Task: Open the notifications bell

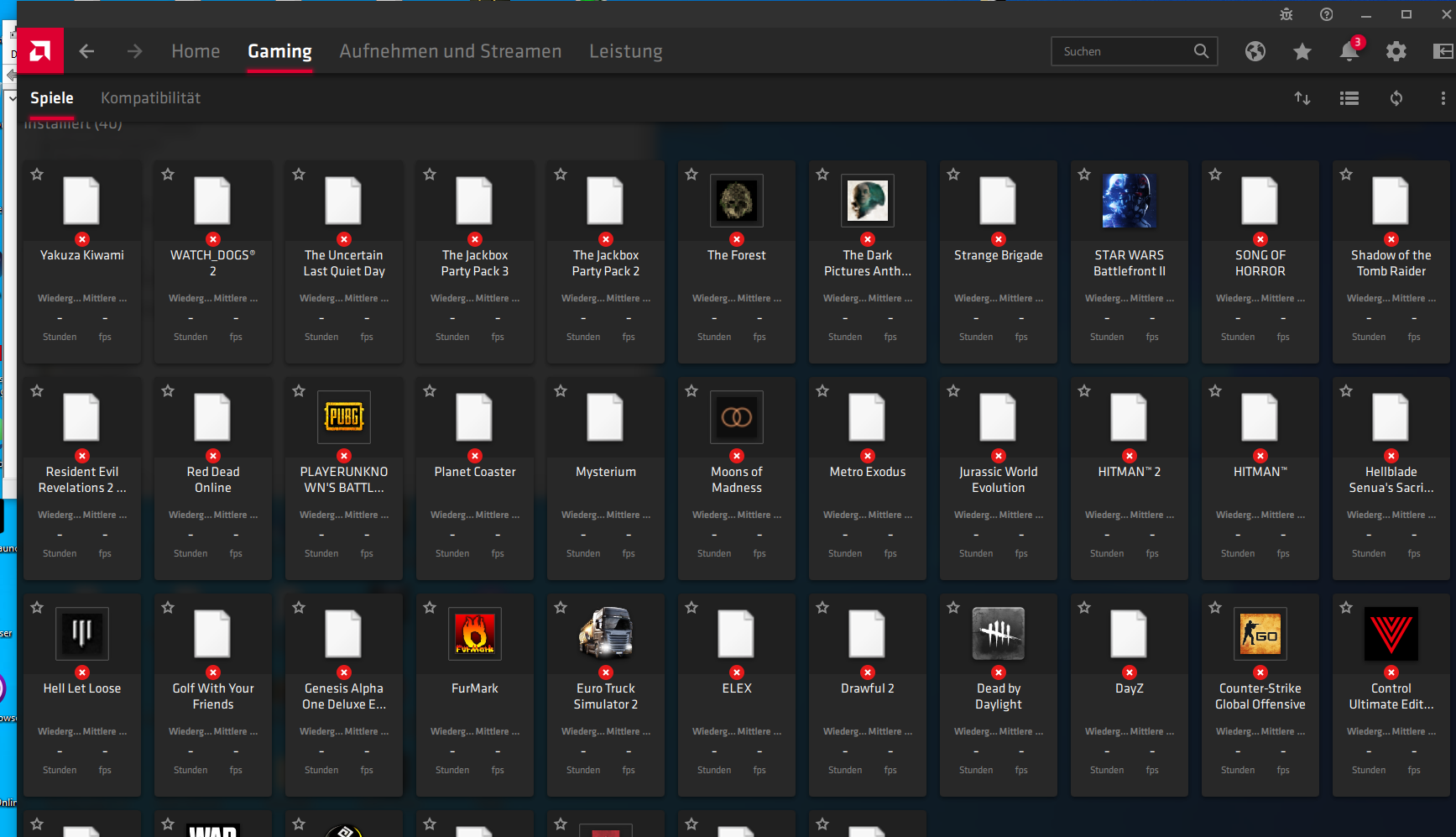Action: point(1349,51)
